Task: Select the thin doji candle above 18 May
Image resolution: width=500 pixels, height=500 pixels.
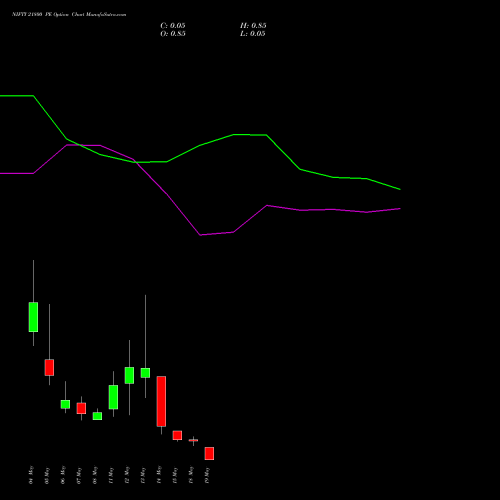Action: point(193,440)
